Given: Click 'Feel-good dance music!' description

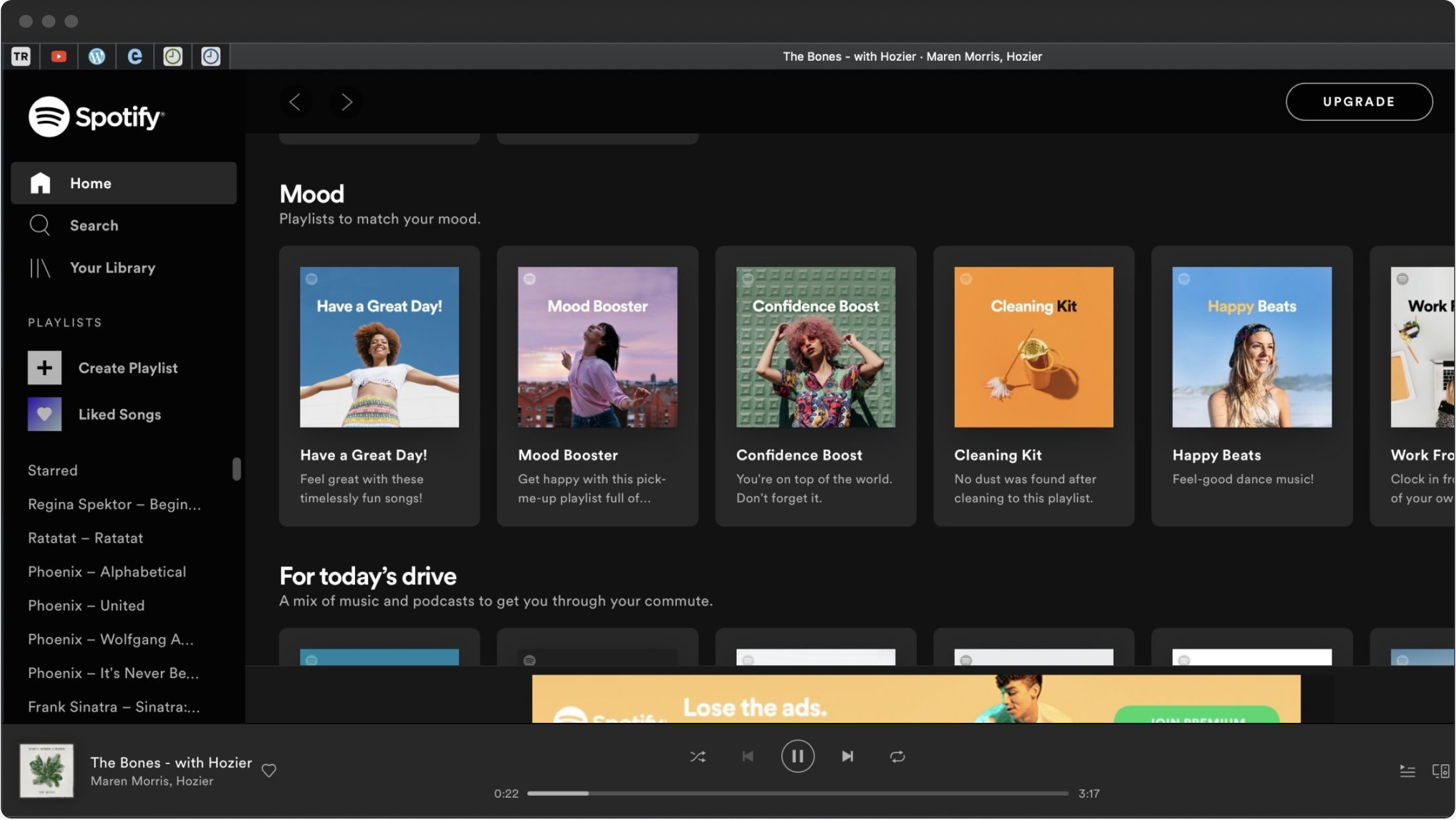Looking at the screenshot, I should coord(1242,479).
